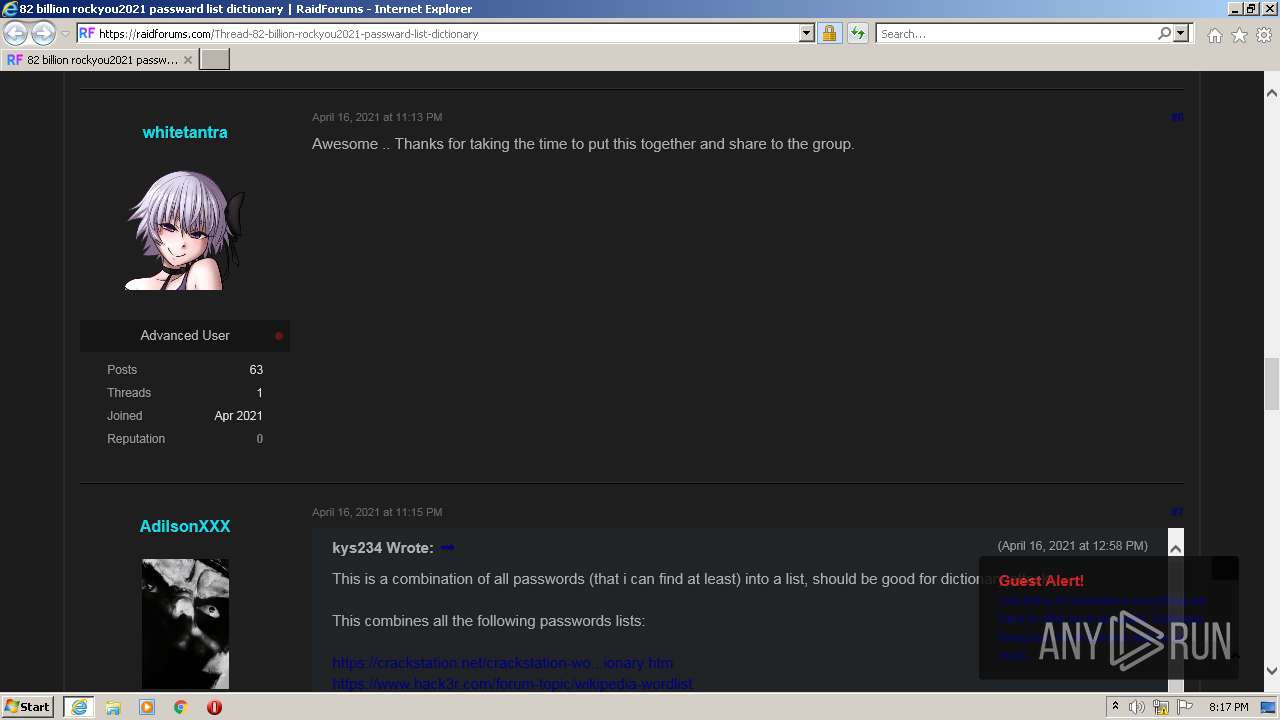Viewport: 1280px width, 720px height.
Task: Refresh the page with the refresh icon
Action: (857, 33)
